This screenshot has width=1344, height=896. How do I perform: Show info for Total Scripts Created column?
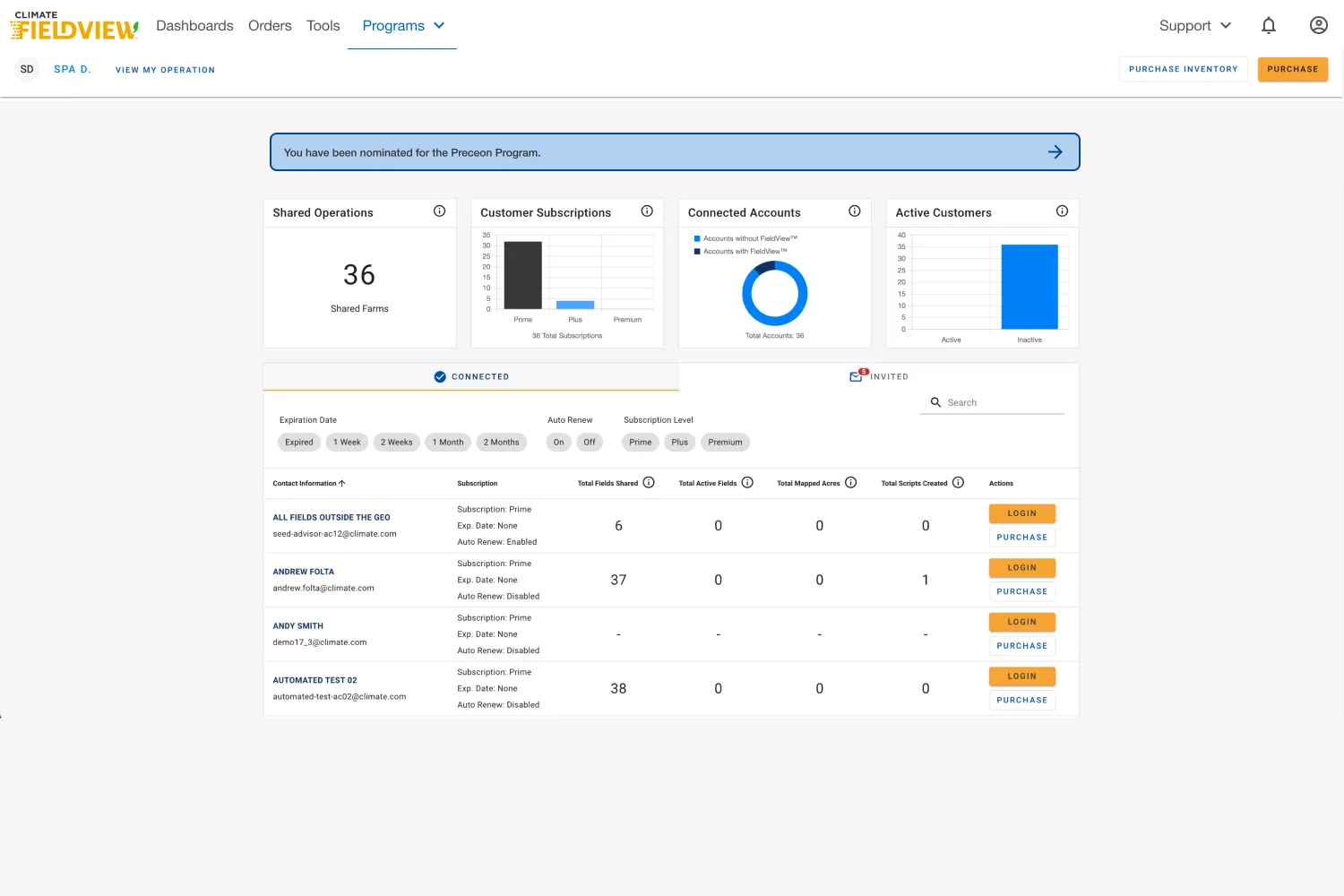(x=958, y=482)
